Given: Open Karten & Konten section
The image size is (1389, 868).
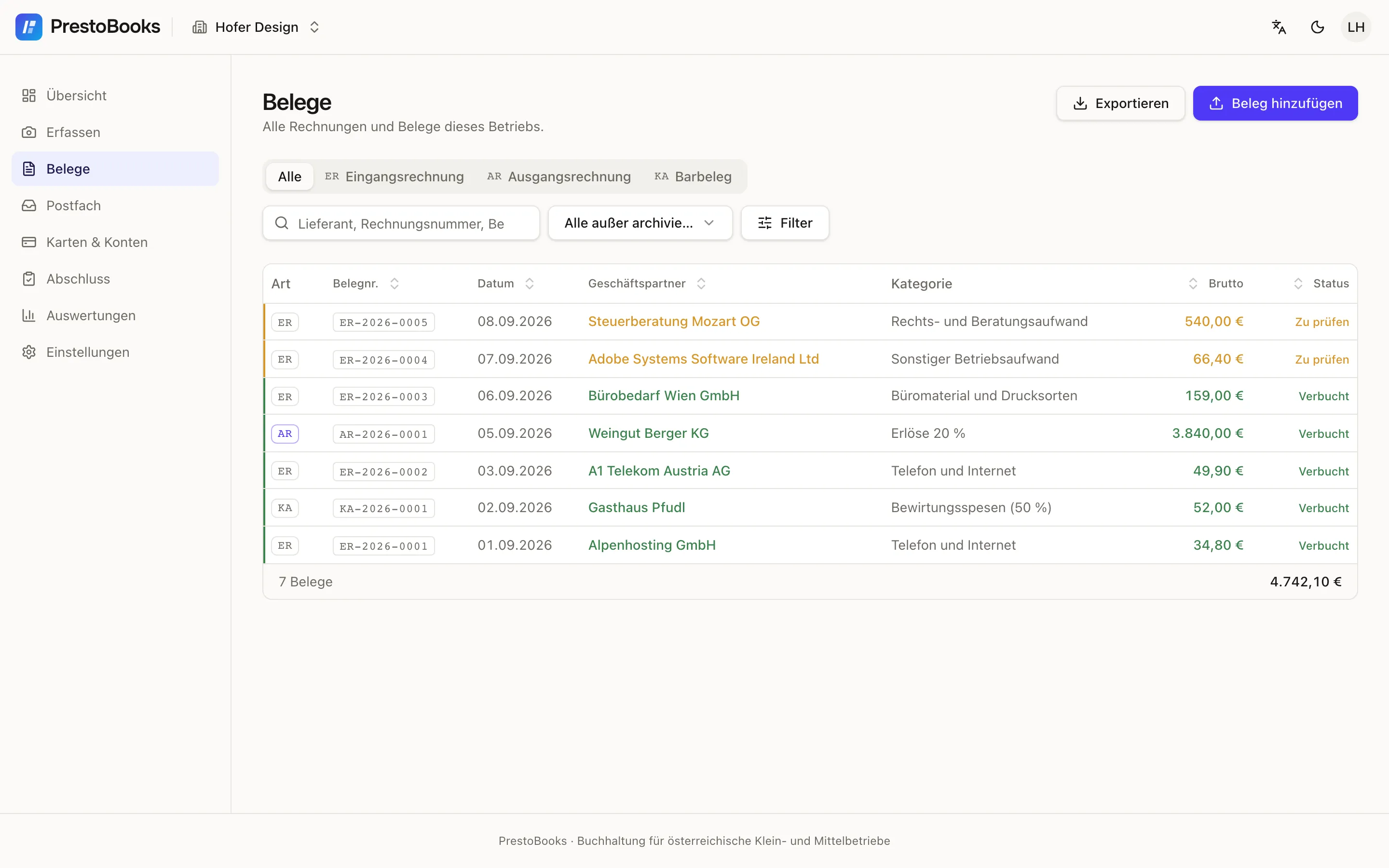Looking at the screenshot, I should pos(115,242).
